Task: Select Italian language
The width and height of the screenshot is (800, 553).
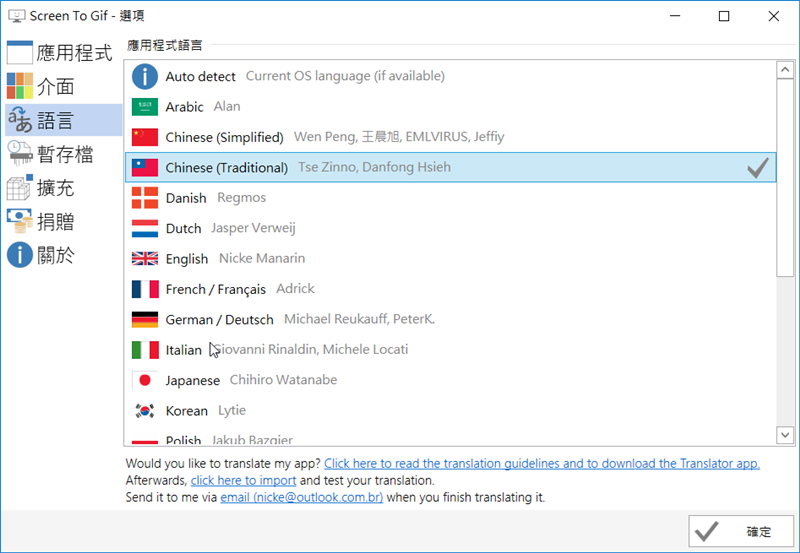Action: click(x=451, y=350)
